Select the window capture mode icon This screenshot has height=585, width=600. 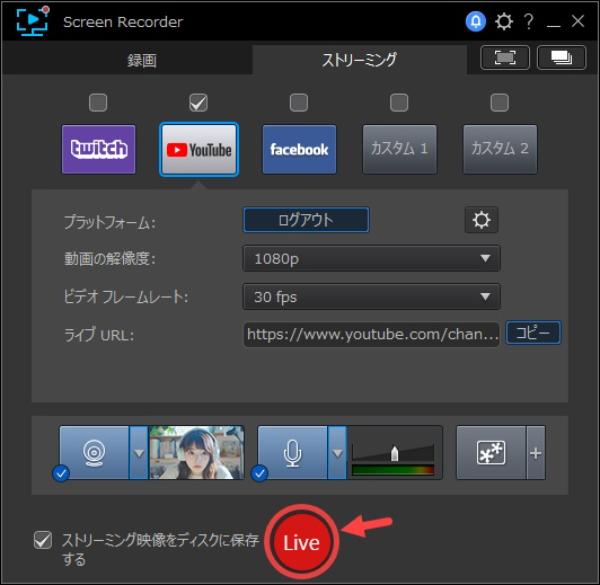coord(561,58)
